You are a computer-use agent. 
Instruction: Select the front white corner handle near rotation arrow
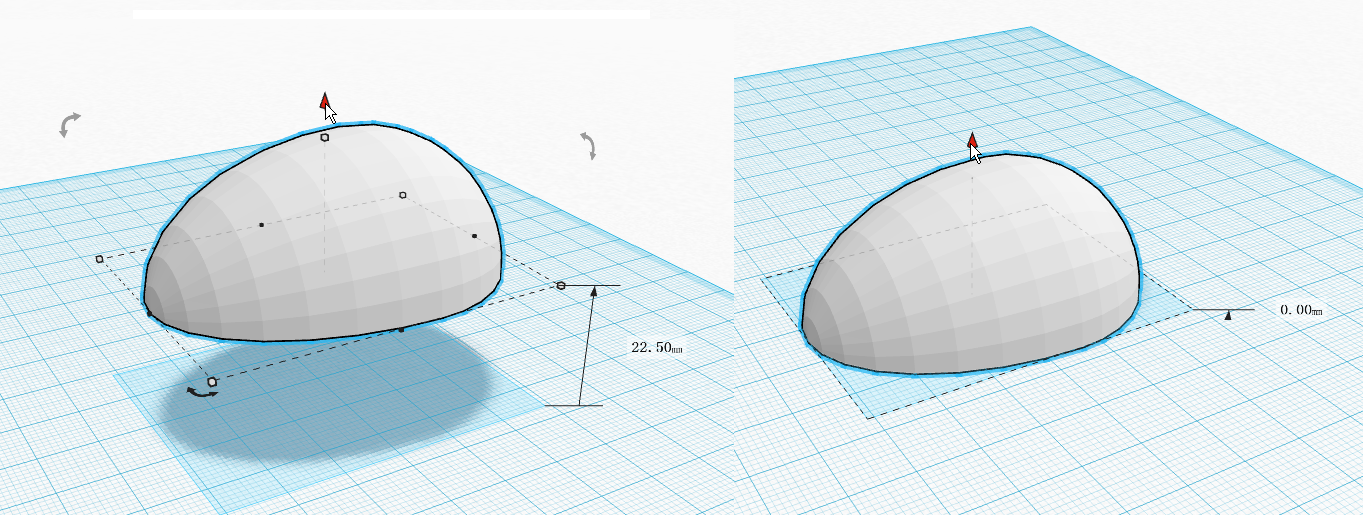coord(212,381)
